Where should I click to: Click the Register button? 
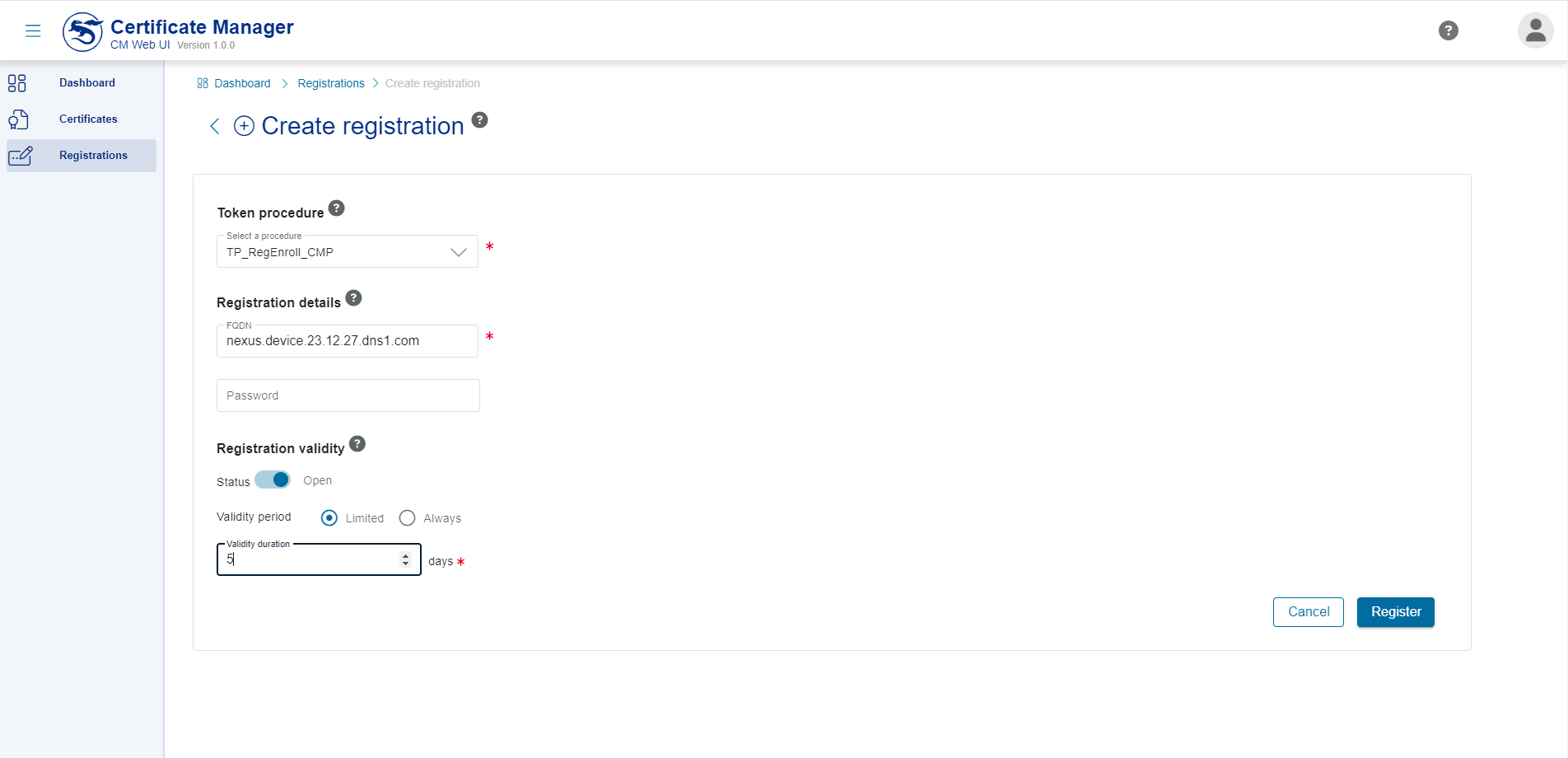(1395, 612)
